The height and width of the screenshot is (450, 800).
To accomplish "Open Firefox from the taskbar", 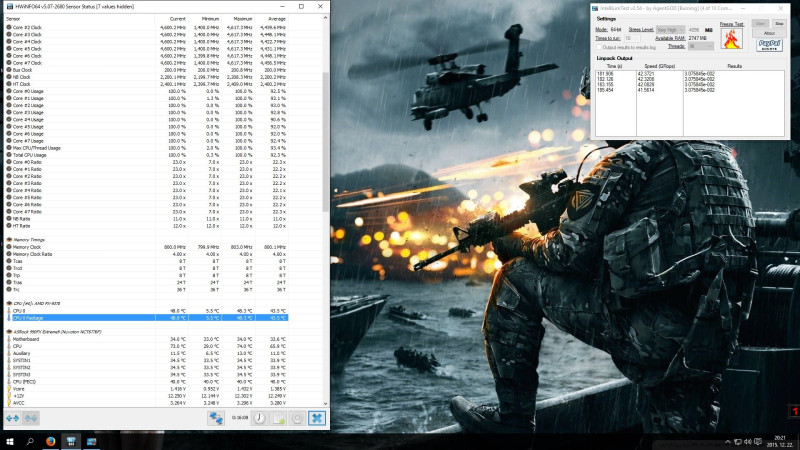I will click(x=51, y=441).
